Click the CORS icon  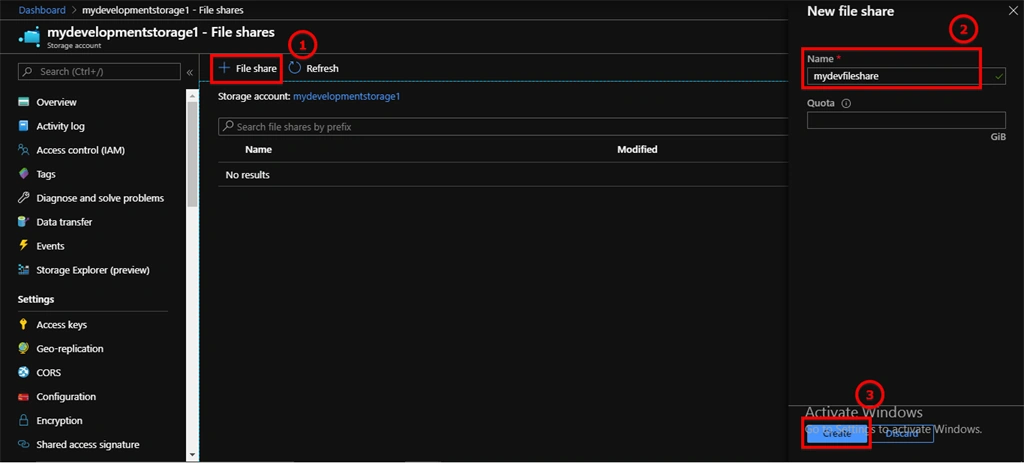24,373
